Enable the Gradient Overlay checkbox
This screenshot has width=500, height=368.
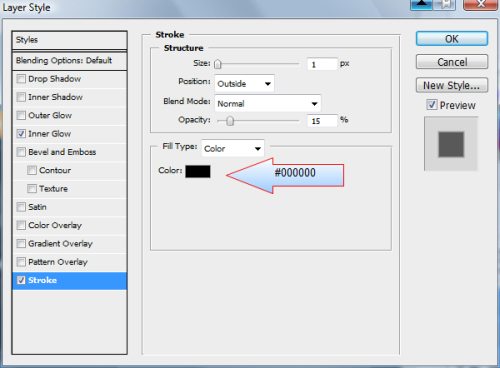(x=21, y=244)
